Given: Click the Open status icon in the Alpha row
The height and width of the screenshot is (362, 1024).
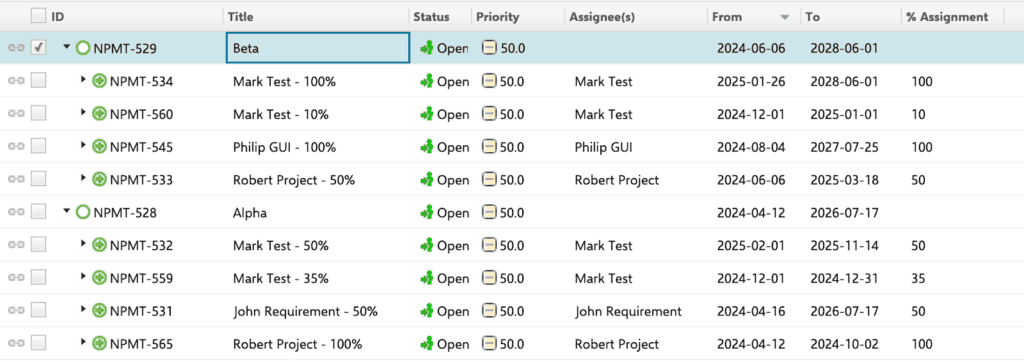Looking at the screenshot, I should 427,212.
